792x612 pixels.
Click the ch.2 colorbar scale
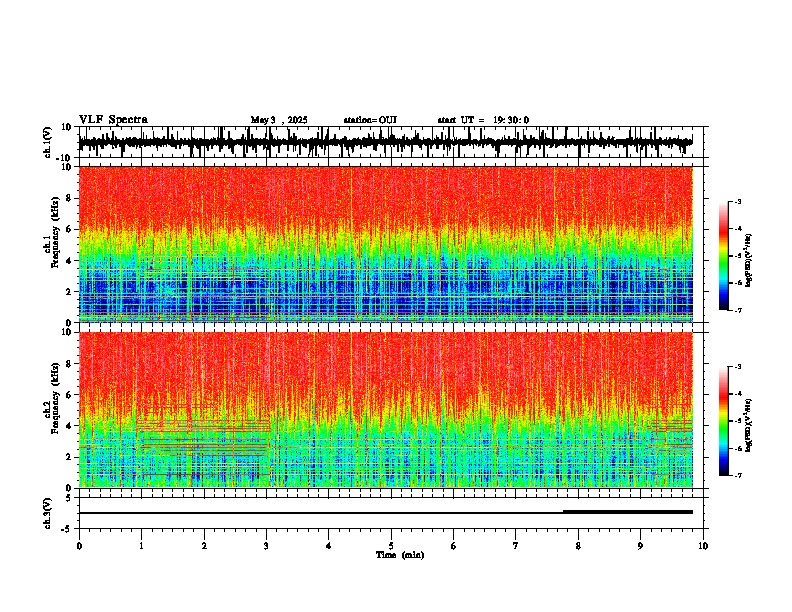pyautogui.click(x=724, y=421)
